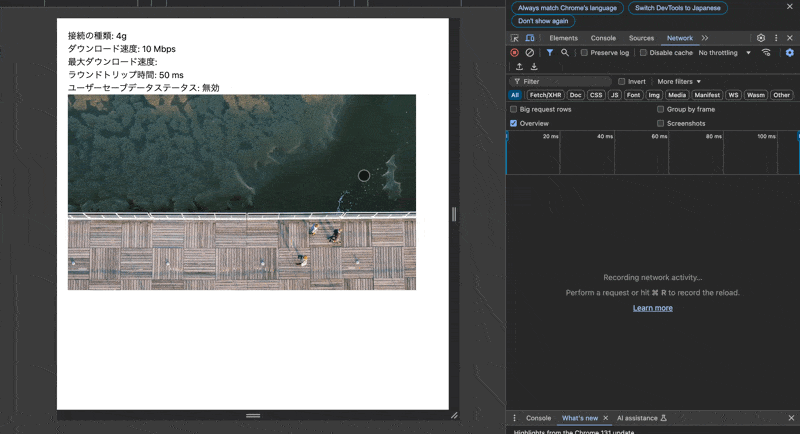Click the circular cursor marker on image

coord(364,175)
